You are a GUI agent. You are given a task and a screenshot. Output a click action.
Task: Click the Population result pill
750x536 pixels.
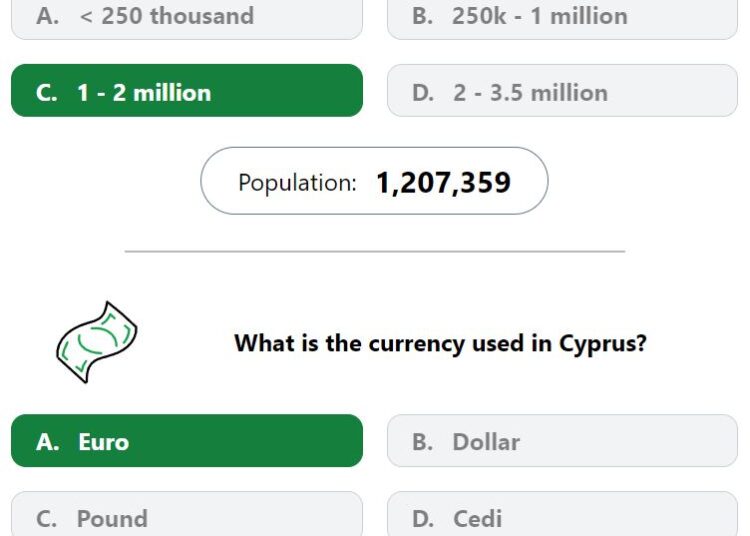click(x=375, y=181)
